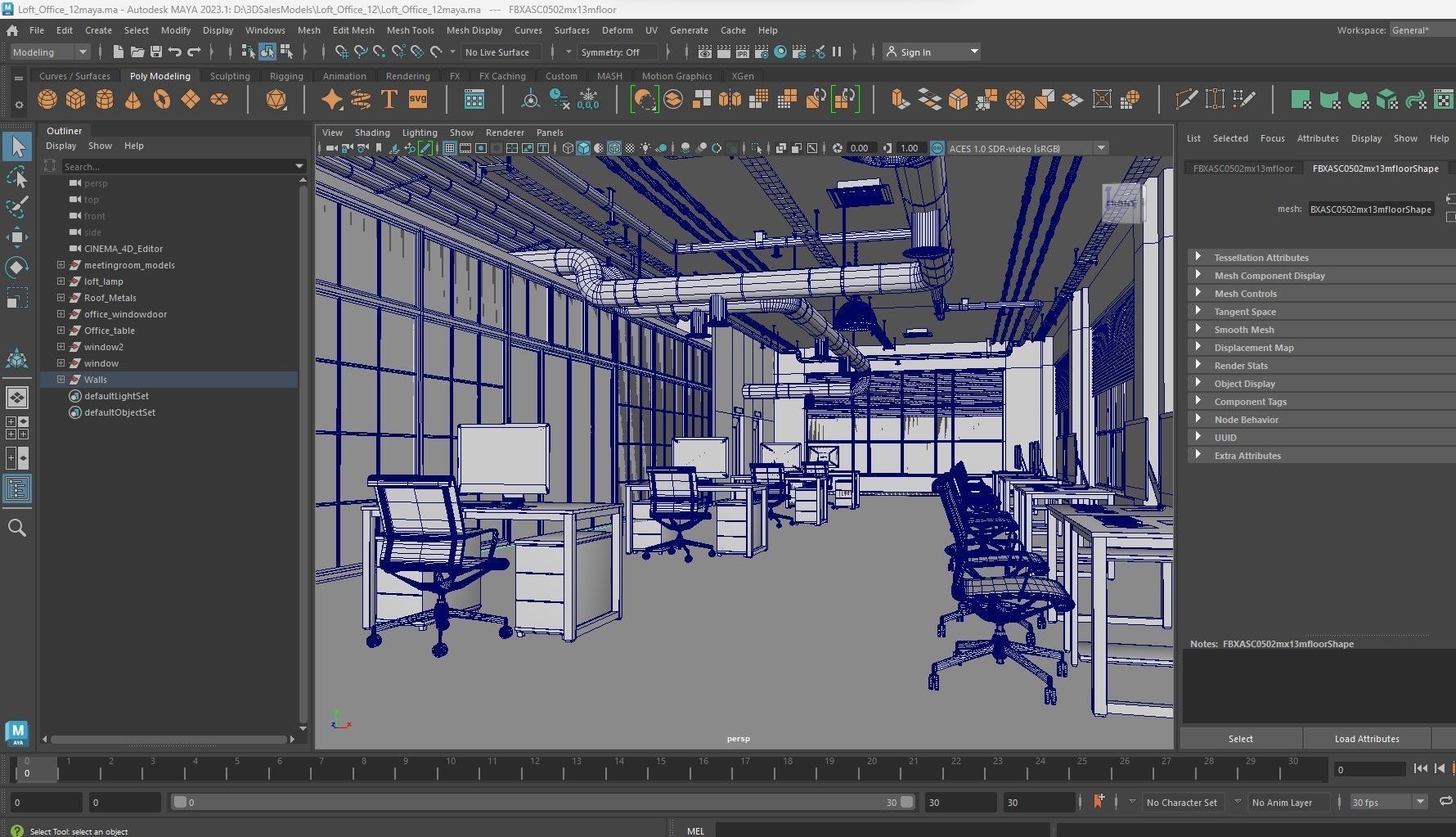Switch to the Sculpting shelf tab
This screenshot has width=1456, height=837.
pos(230,76)
